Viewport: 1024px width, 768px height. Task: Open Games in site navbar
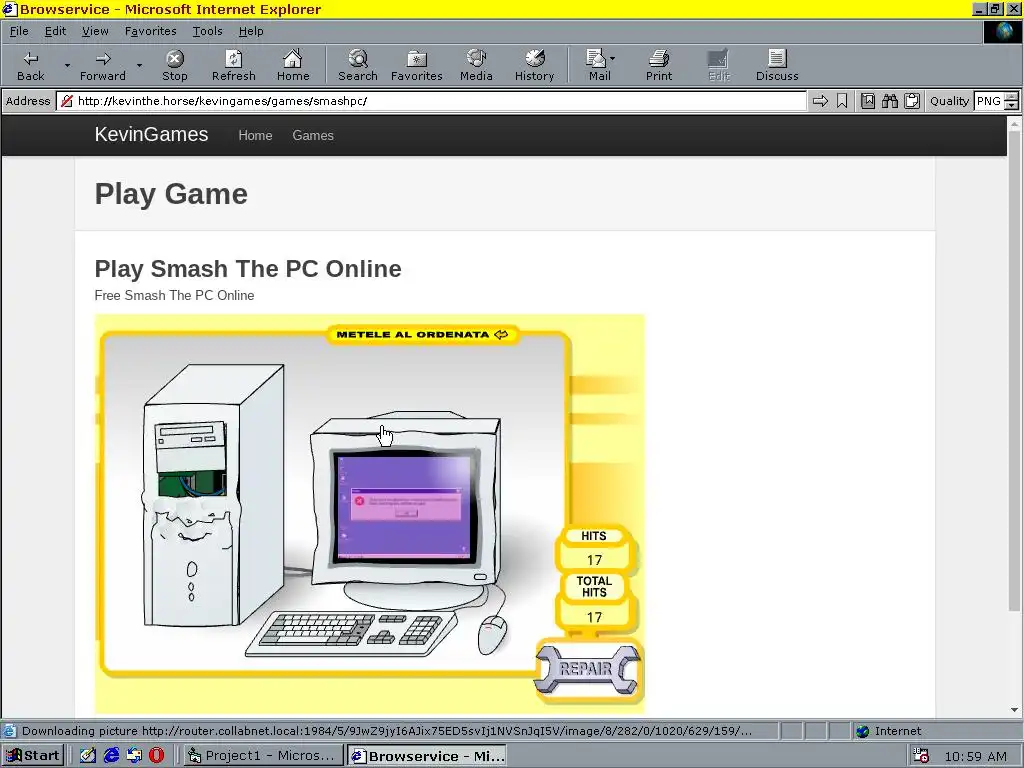(313, 135)
